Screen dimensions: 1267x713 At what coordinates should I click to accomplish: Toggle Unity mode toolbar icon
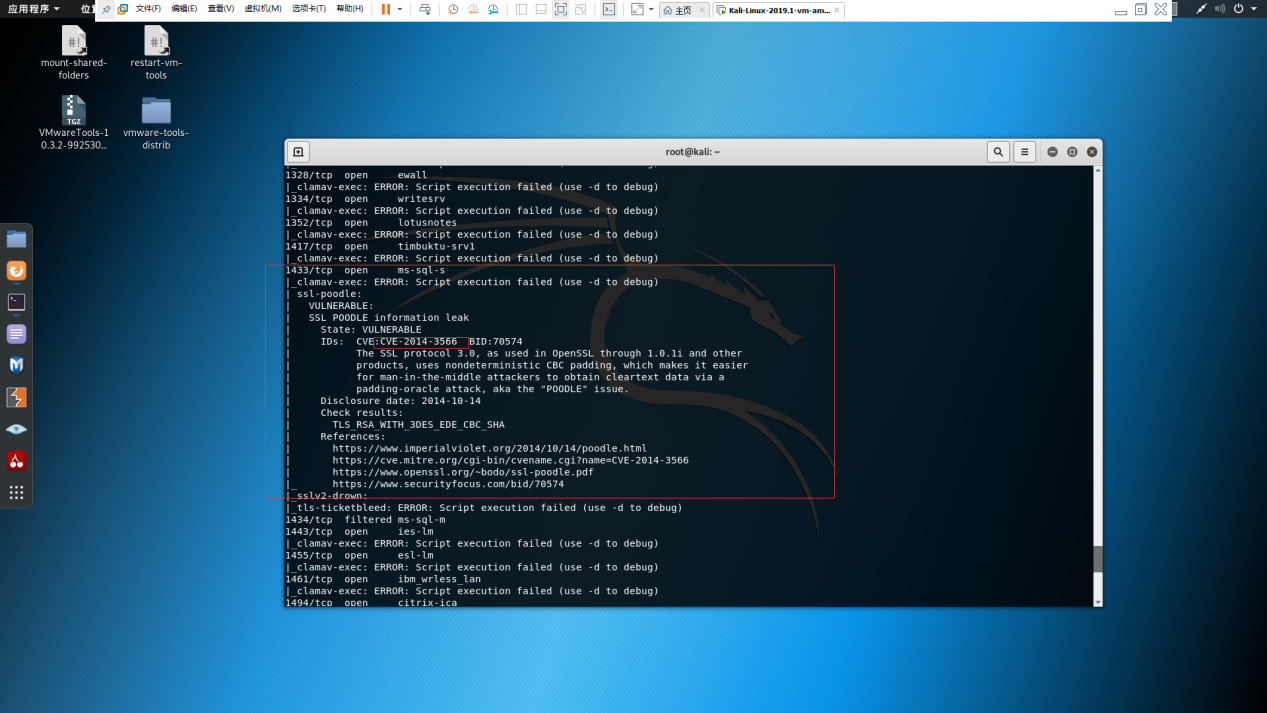[x=580, y=9]
